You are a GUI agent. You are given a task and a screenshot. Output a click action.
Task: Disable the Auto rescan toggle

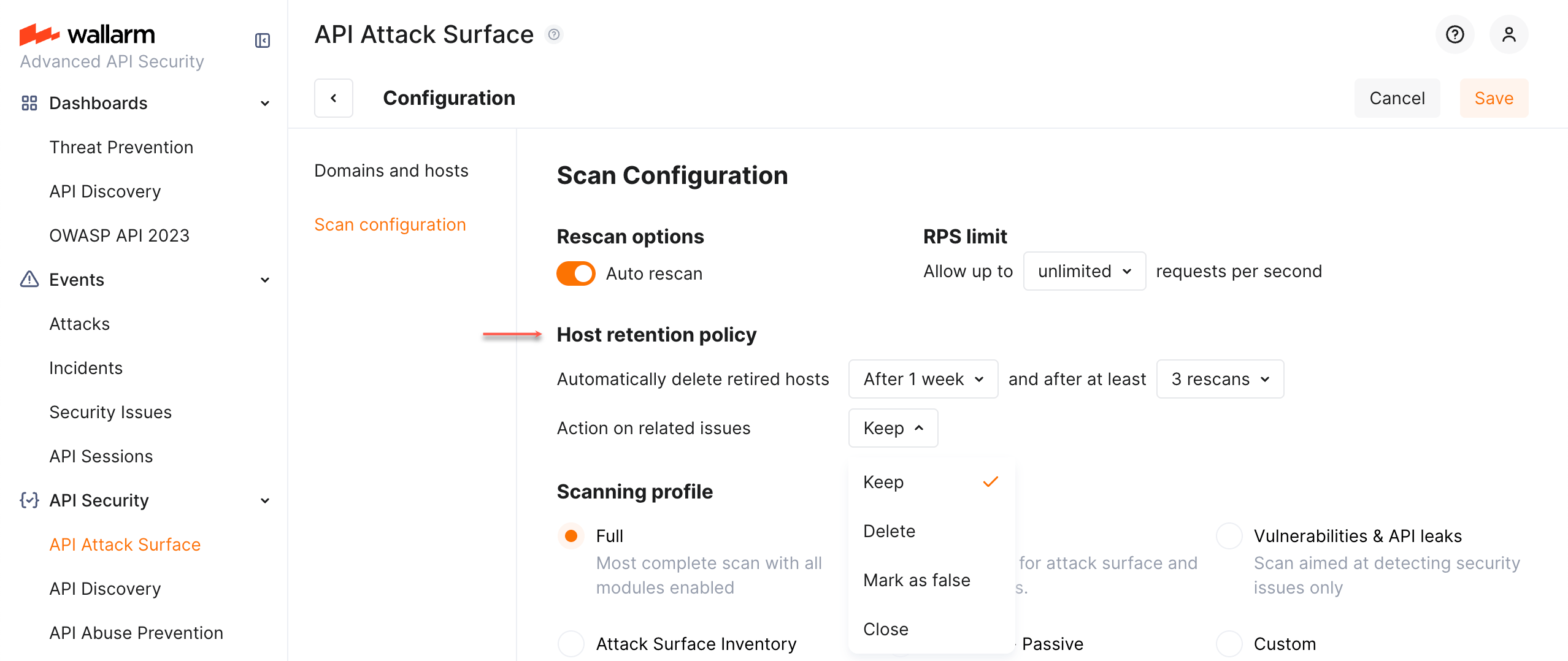(x=575, y=273)
